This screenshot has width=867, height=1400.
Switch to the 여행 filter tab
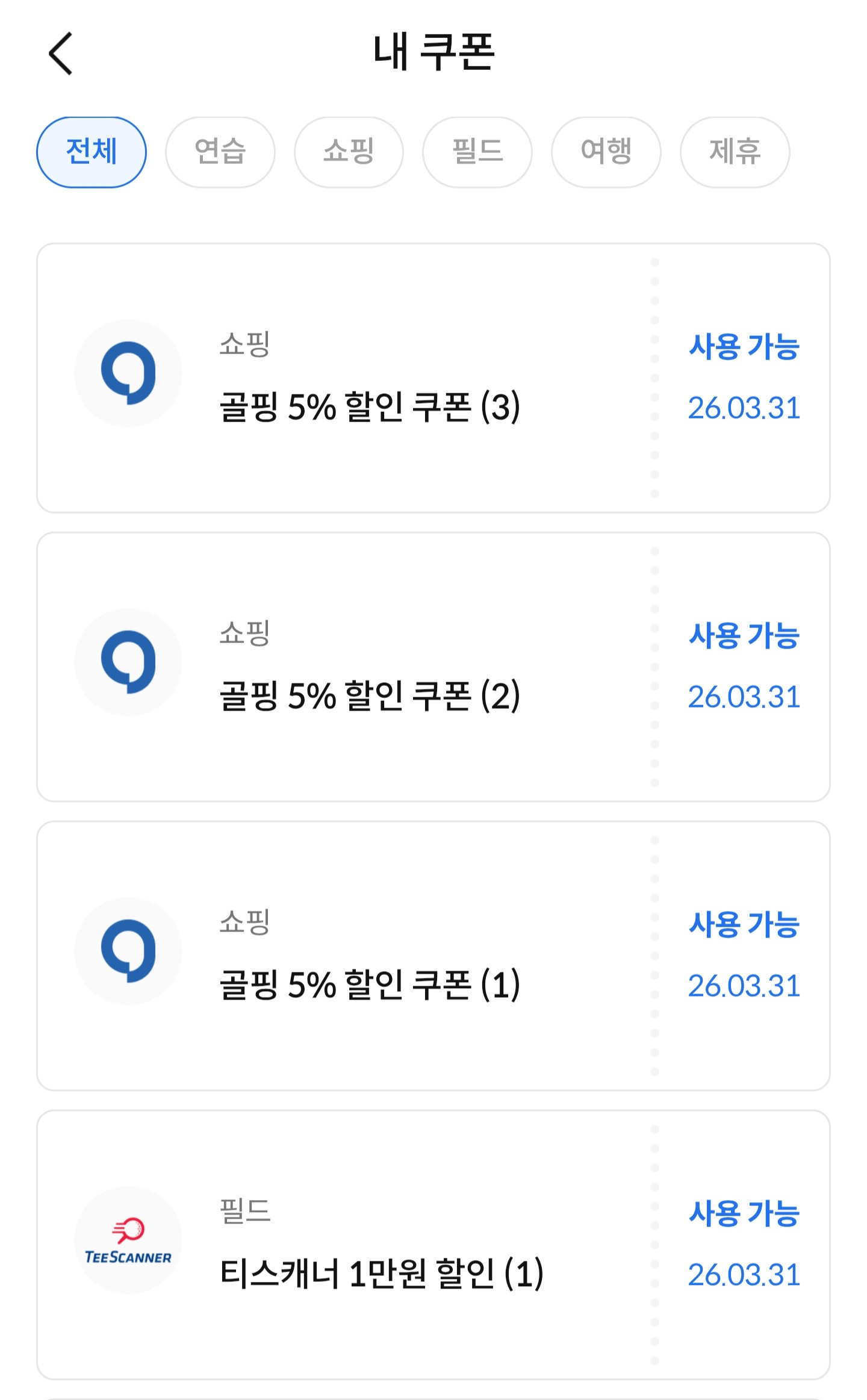click(x=606, y=152)
